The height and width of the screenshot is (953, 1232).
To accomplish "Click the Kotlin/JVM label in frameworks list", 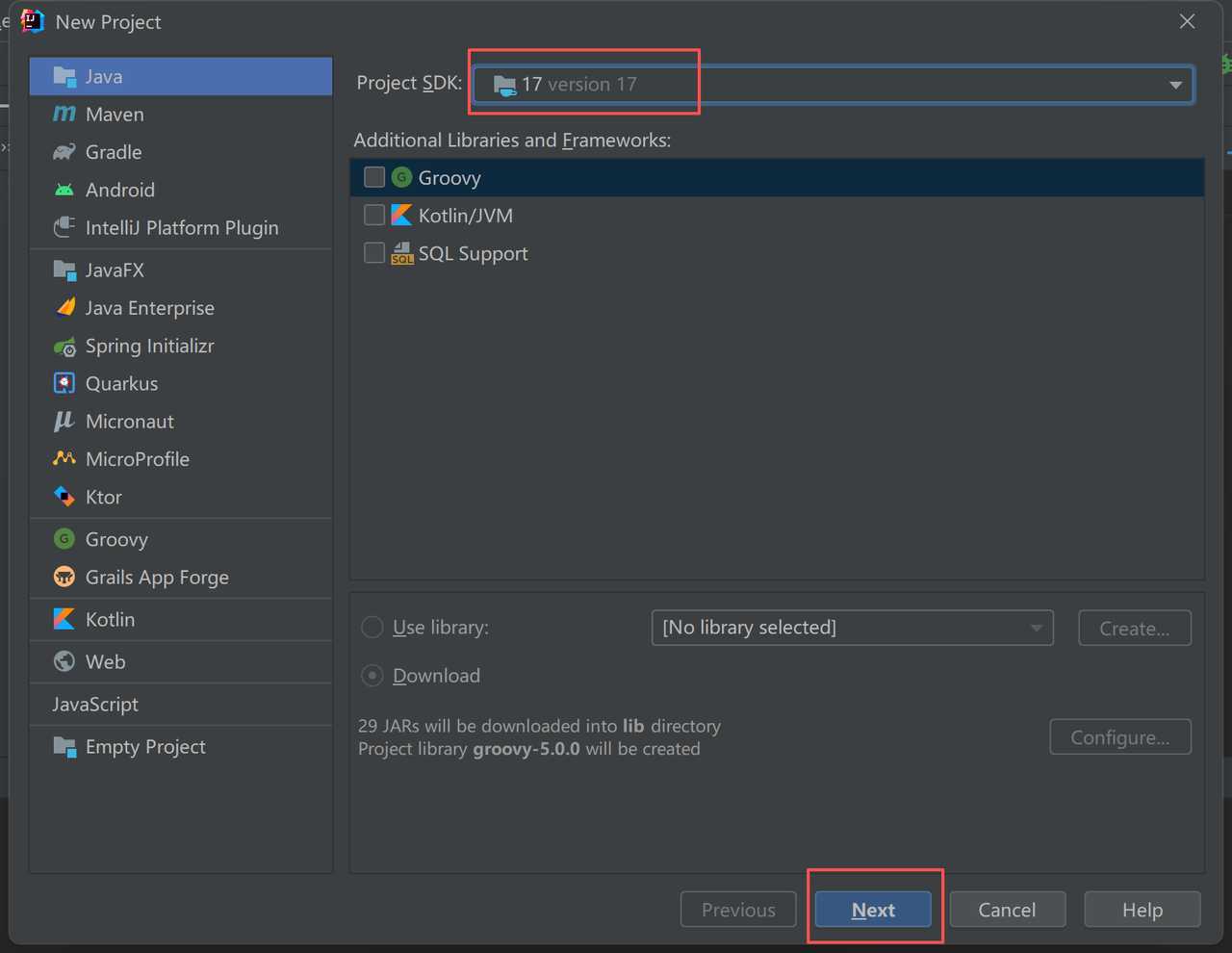I will pyautogui.click(x=466, y=216).
